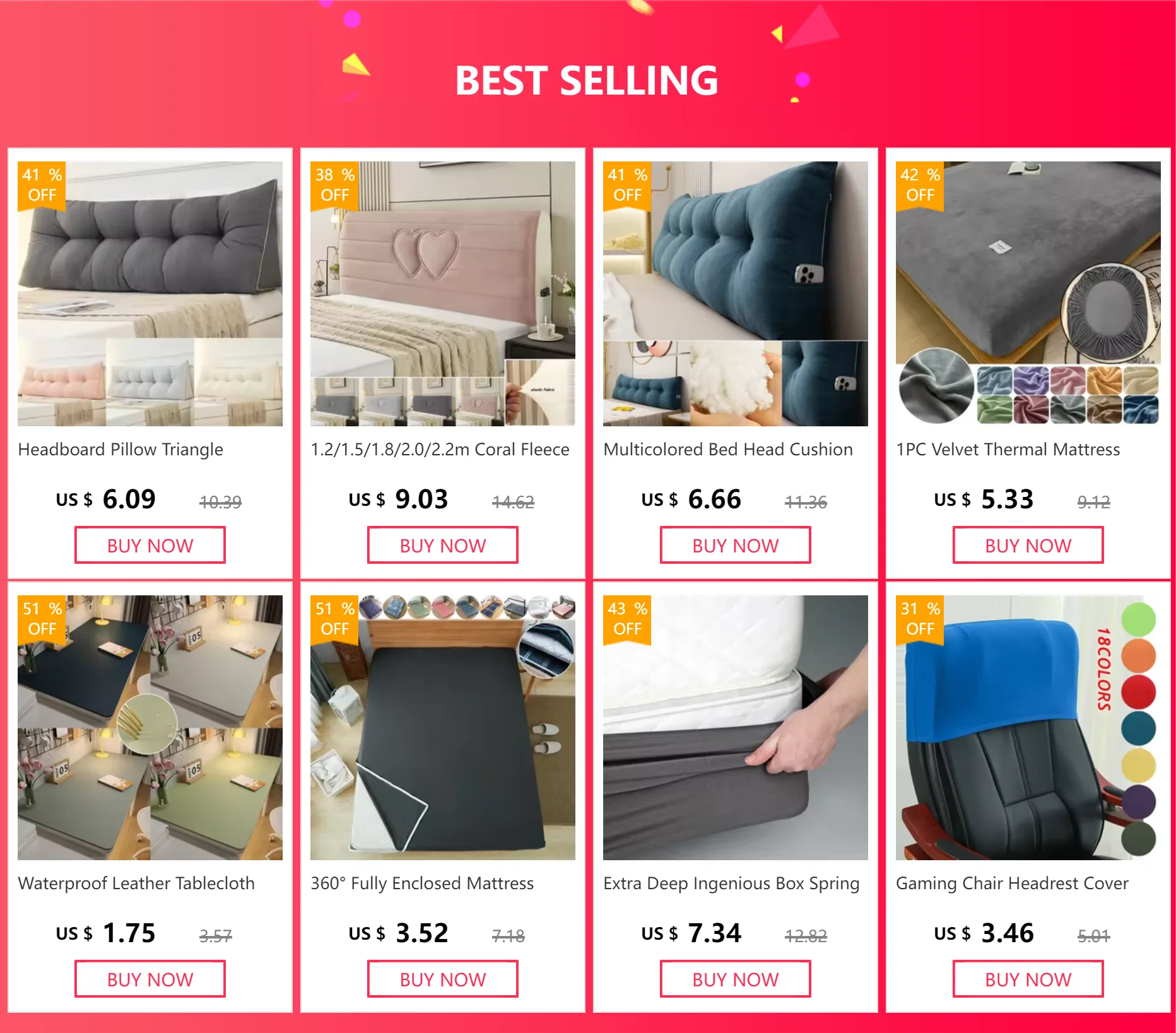Click BUY NOW under the 9.03 price

click(443, 546)
